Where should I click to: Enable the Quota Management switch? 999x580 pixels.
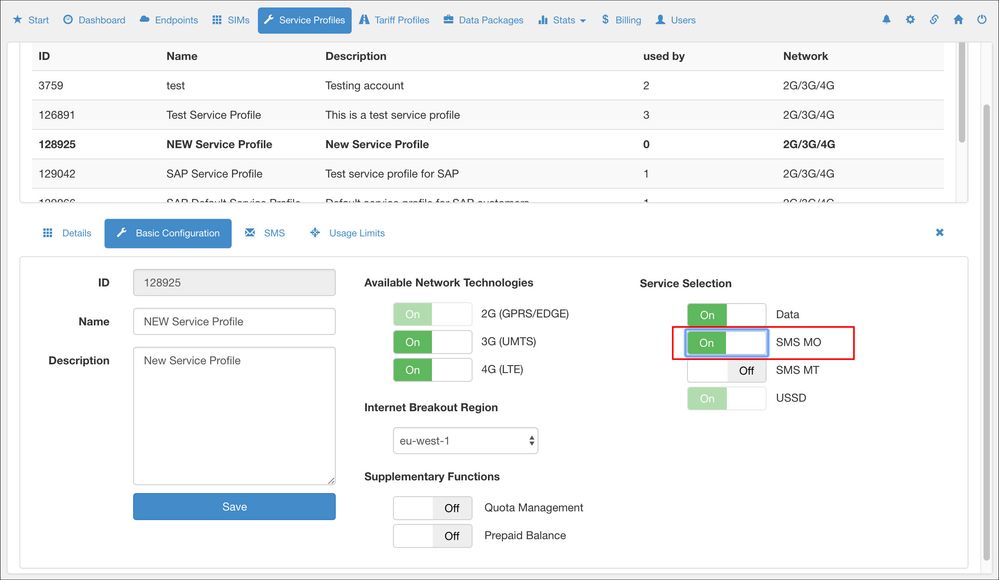pyautogui.click(x=433, y=508)
